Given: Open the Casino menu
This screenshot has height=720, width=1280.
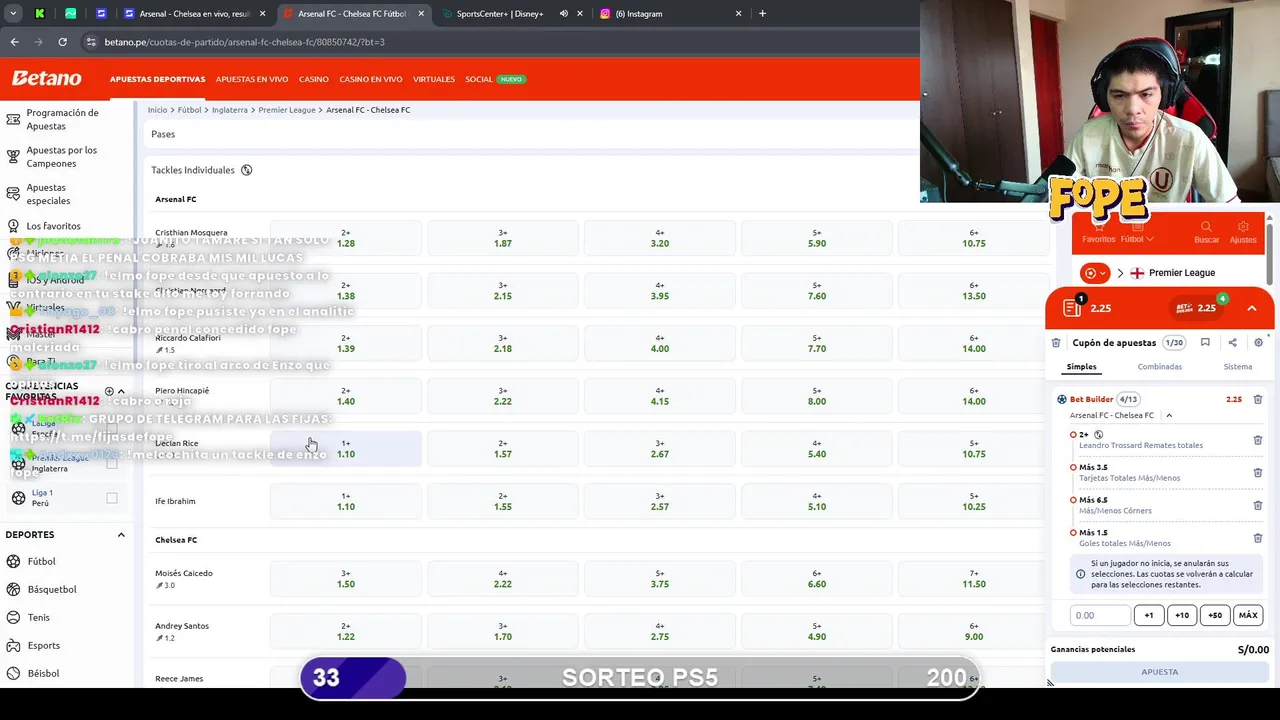Looking at the screenshot, I should pos(314,79).
